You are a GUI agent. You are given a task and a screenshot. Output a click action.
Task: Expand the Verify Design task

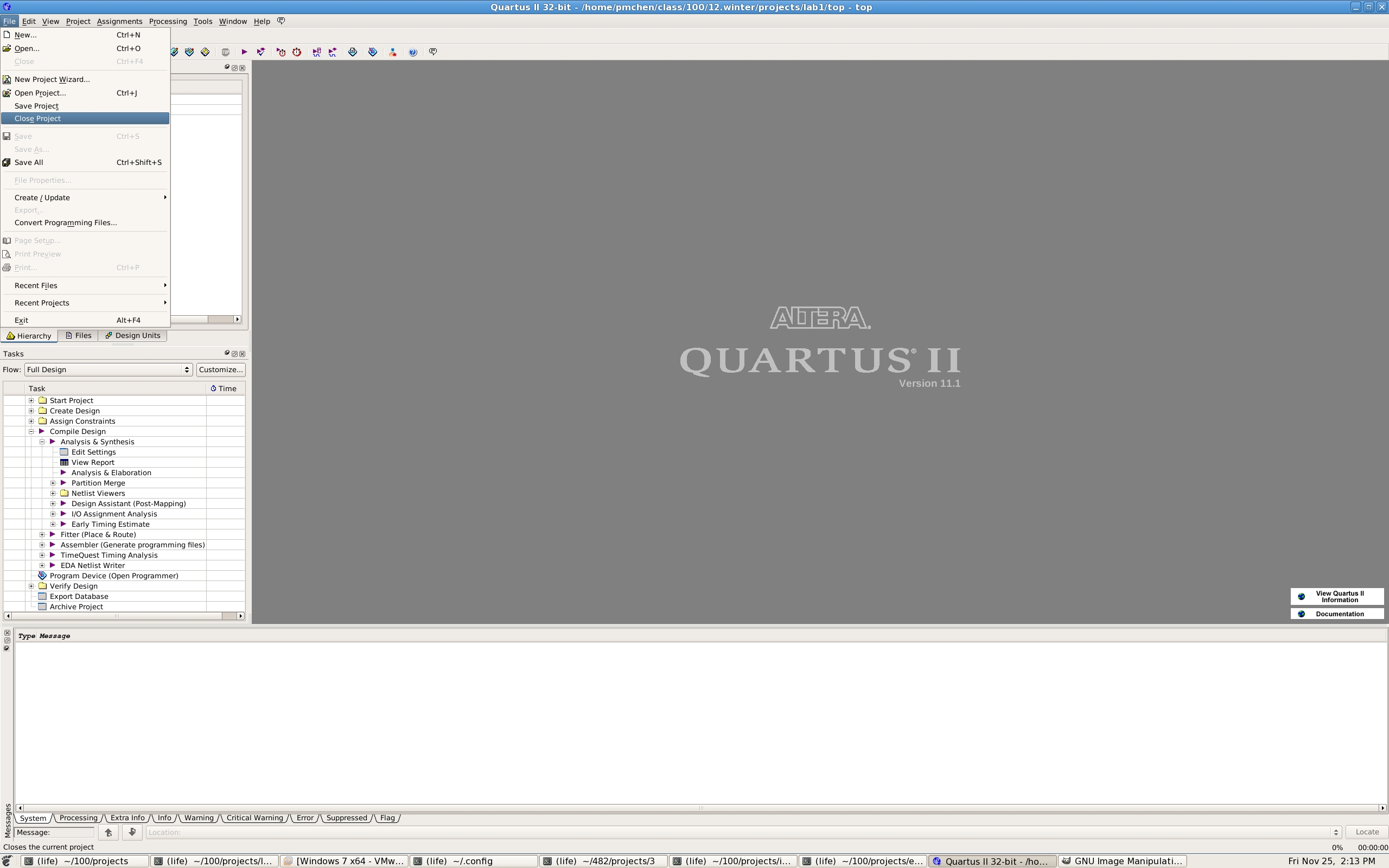pos(31,586)
